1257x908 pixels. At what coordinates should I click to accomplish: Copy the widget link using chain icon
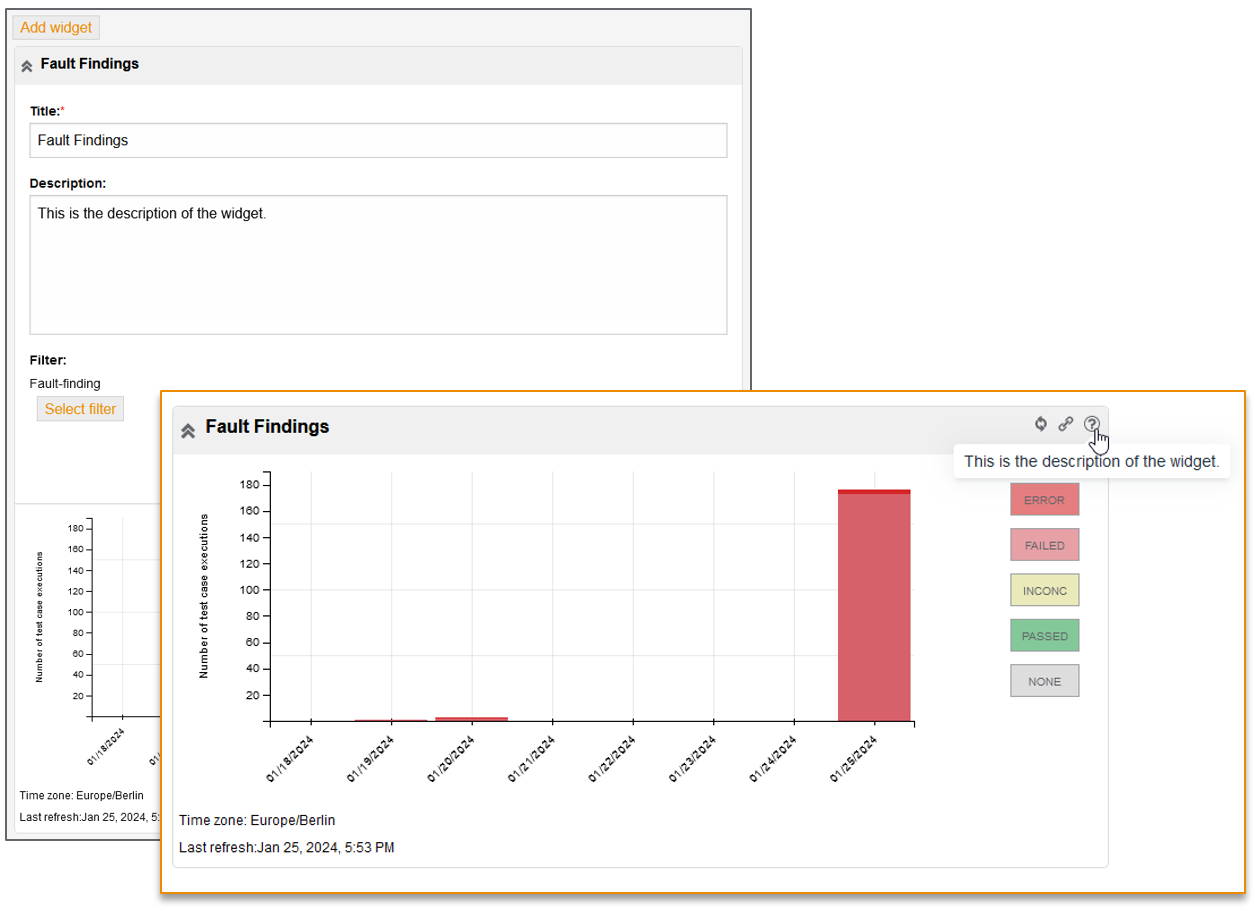coord(1066,424)
